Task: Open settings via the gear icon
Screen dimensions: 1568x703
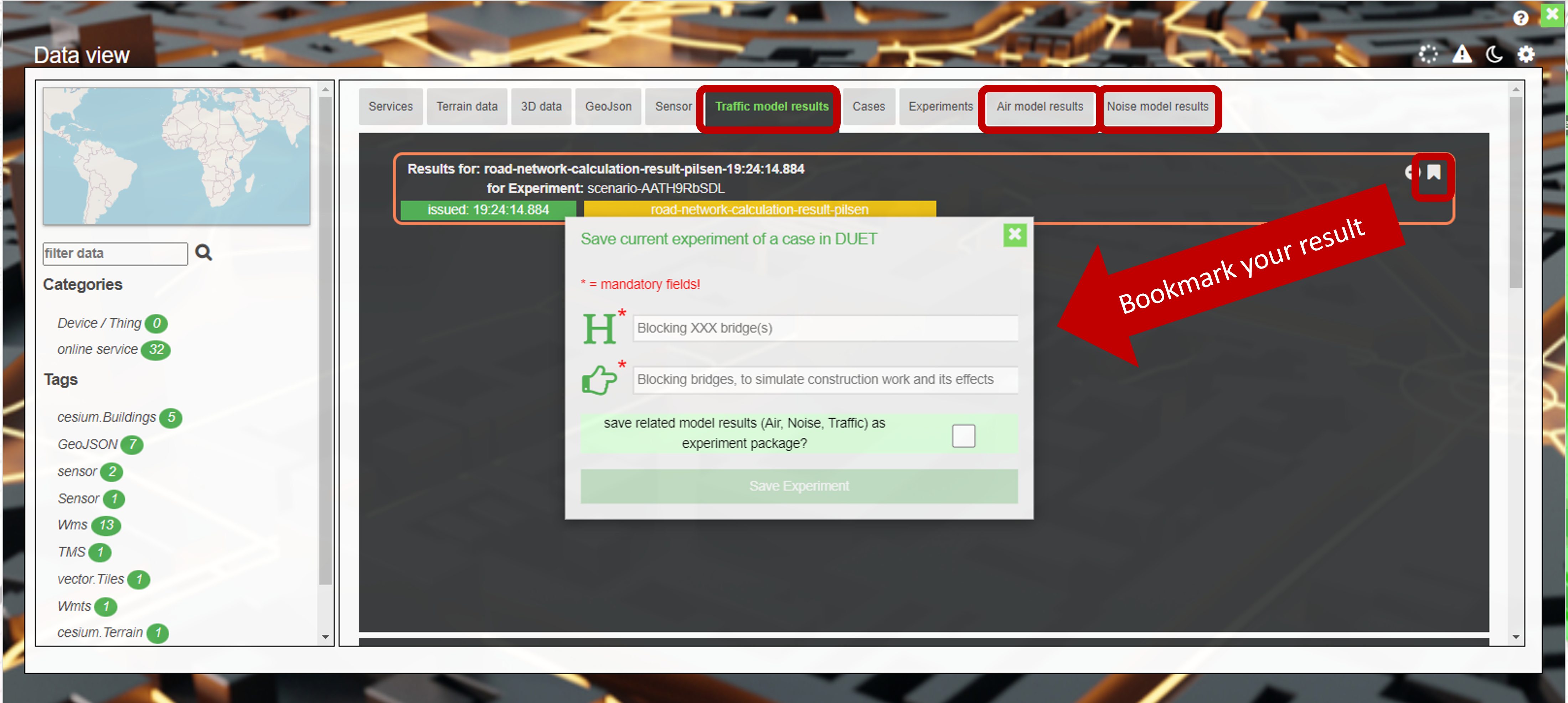Action: [x=1525, y=55]
